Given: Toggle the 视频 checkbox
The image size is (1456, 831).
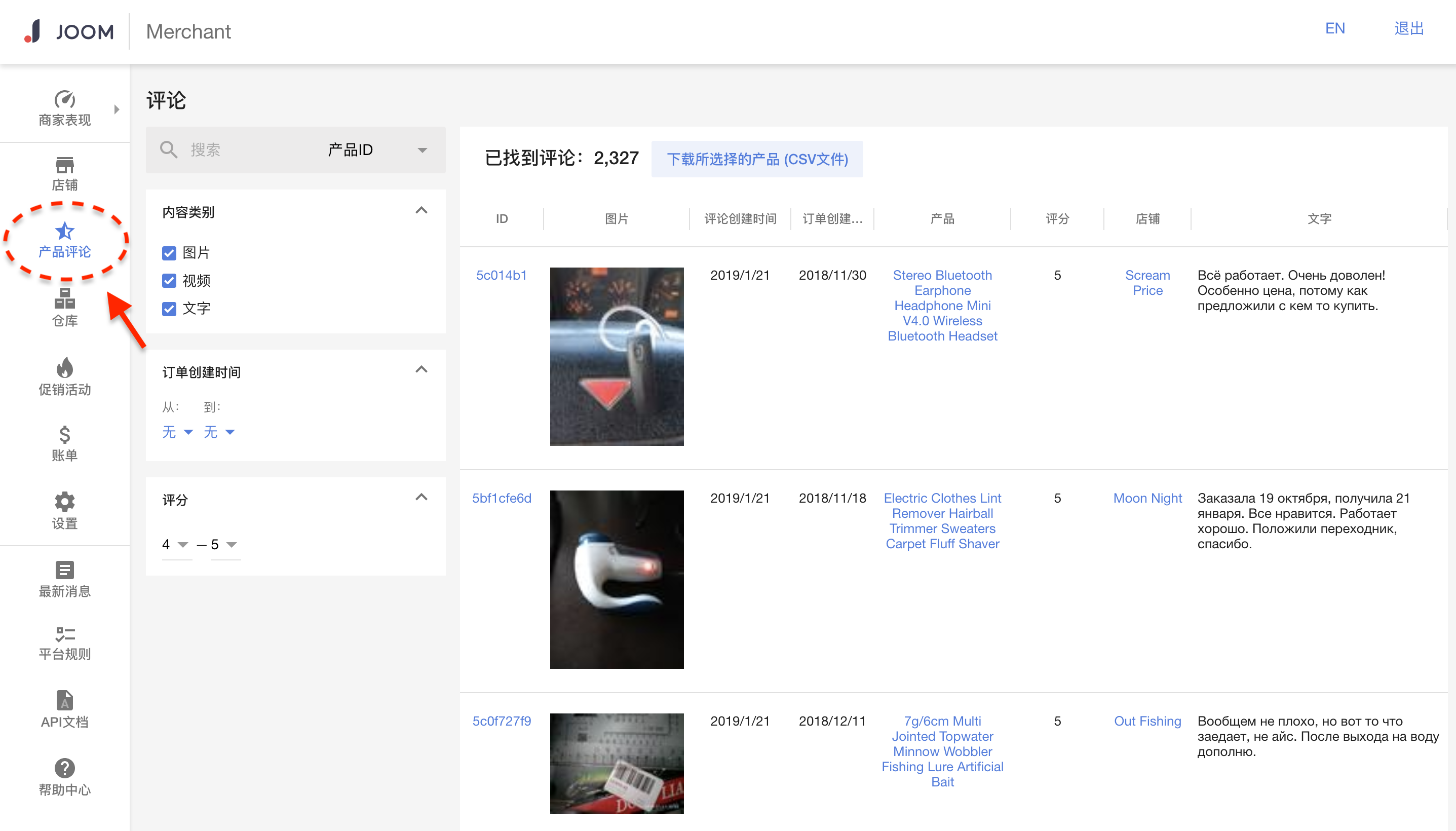Looking at the screenshot, I should (169, 281).
